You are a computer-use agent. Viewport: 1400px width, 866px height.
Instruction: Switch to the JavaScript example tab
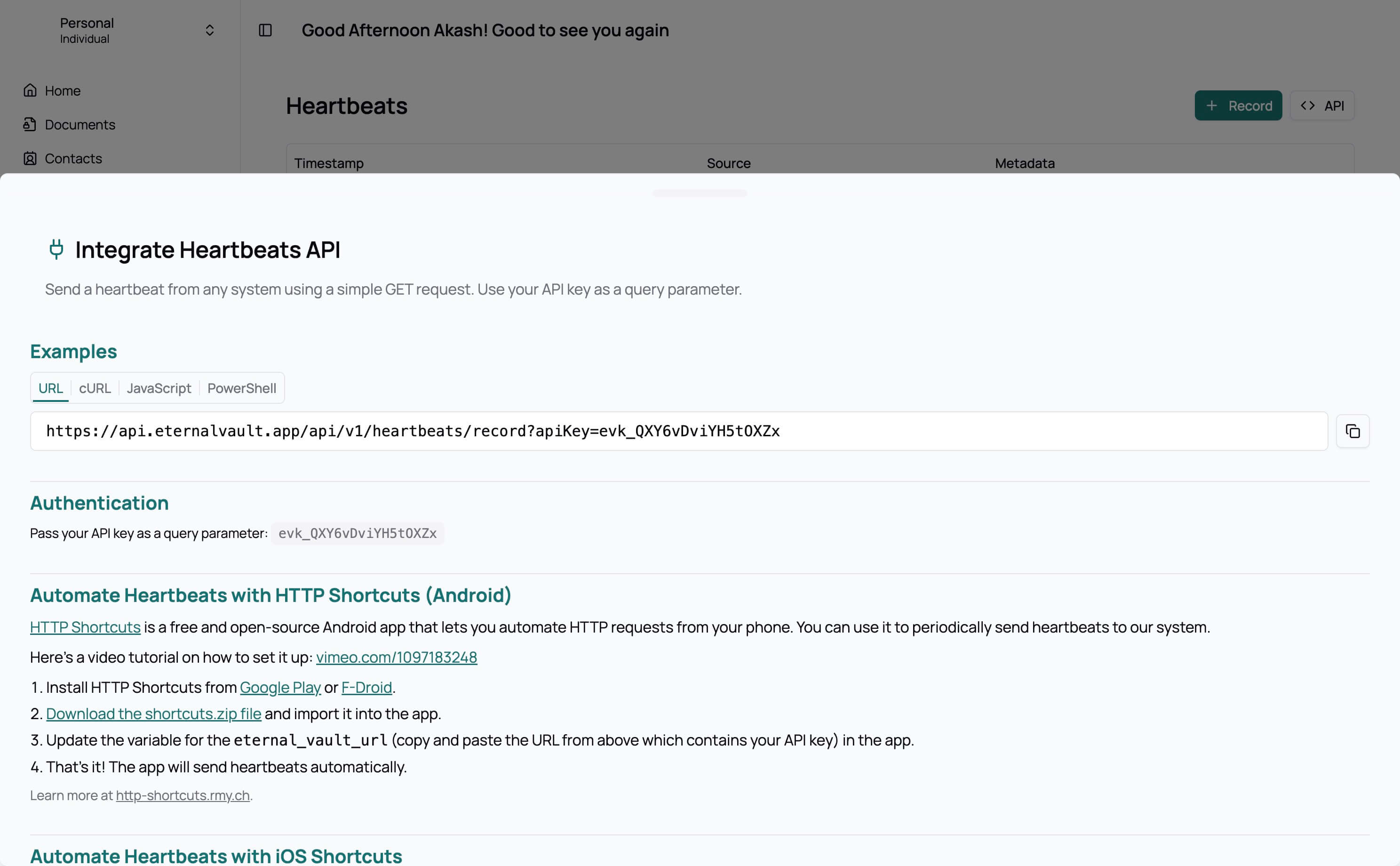(x=159, y=388)
